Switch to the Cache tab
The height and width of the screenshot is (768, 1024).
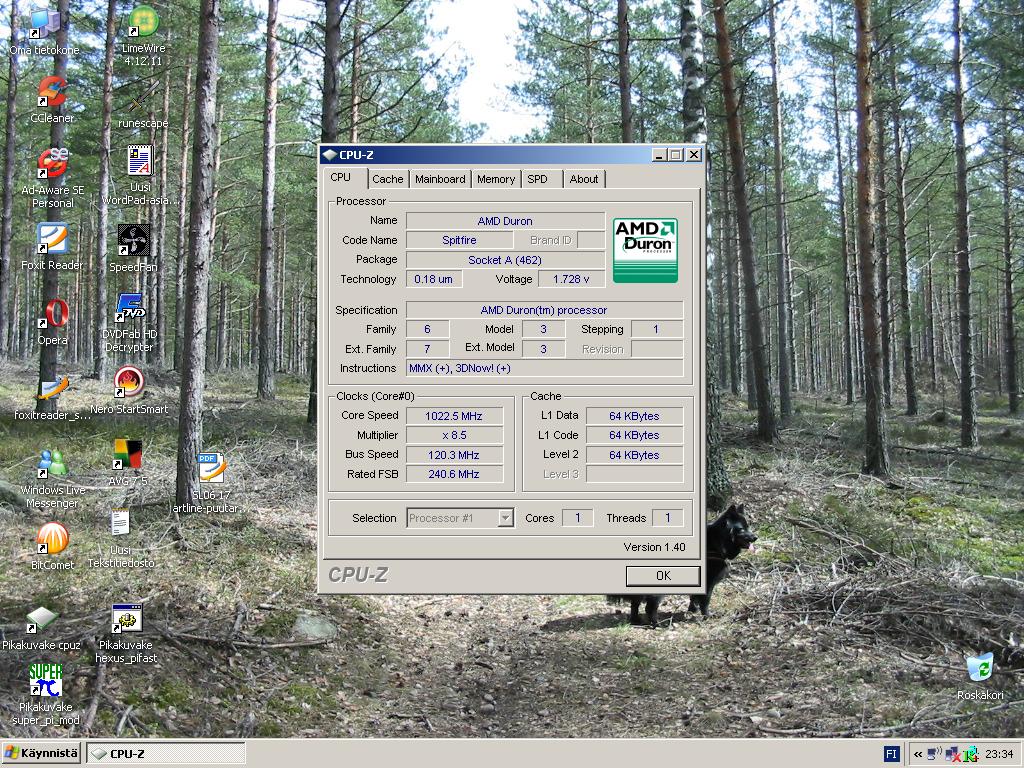pyautogui.click(x=388, y=179)
